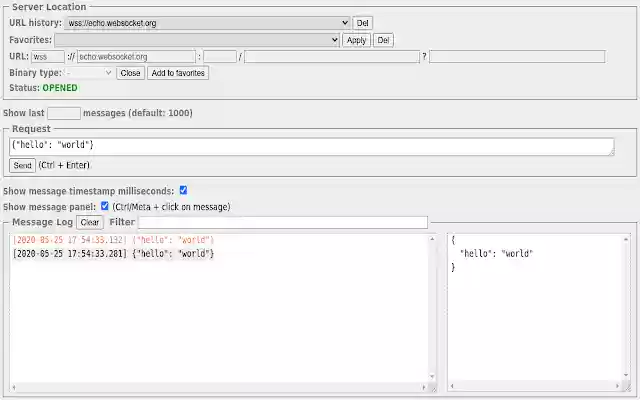
Task: Expand the Favorites dropdown
Action: click(197, 40)
